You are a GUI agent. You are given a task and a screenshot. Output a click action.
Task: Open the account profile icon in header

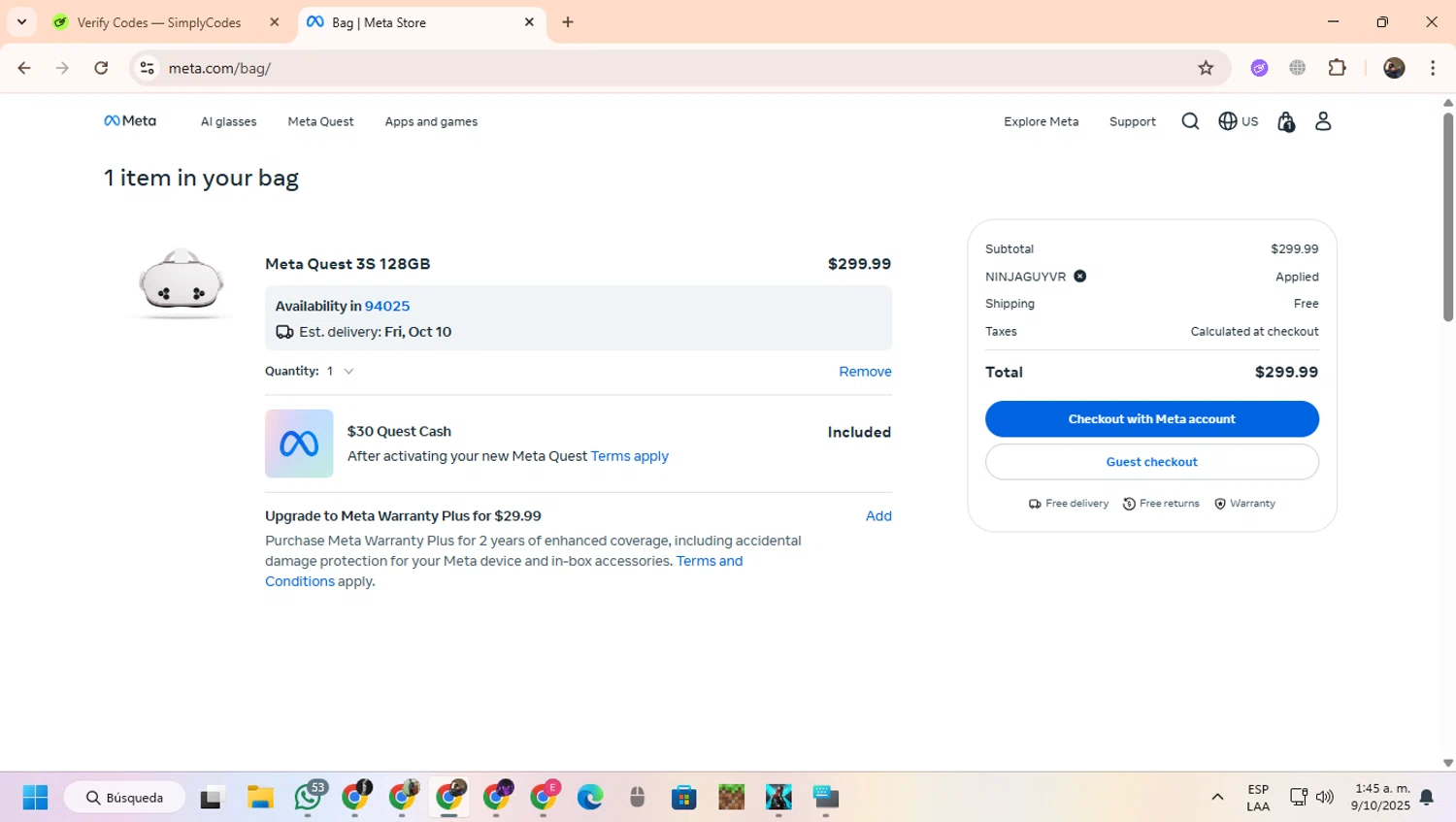(1323, 121)
